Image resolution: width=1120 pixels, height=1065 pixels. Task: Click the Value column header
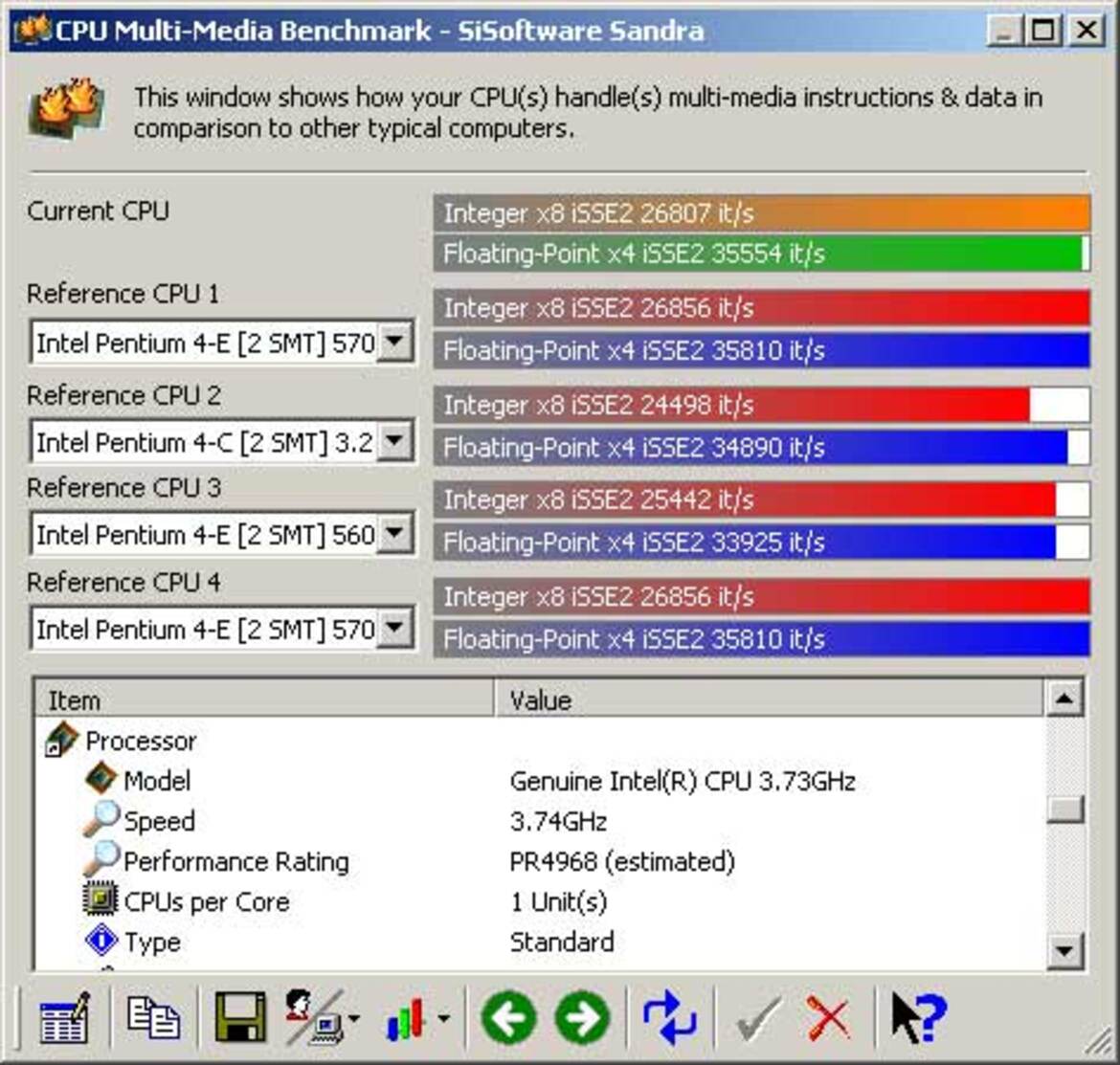(x=769, y=699)
